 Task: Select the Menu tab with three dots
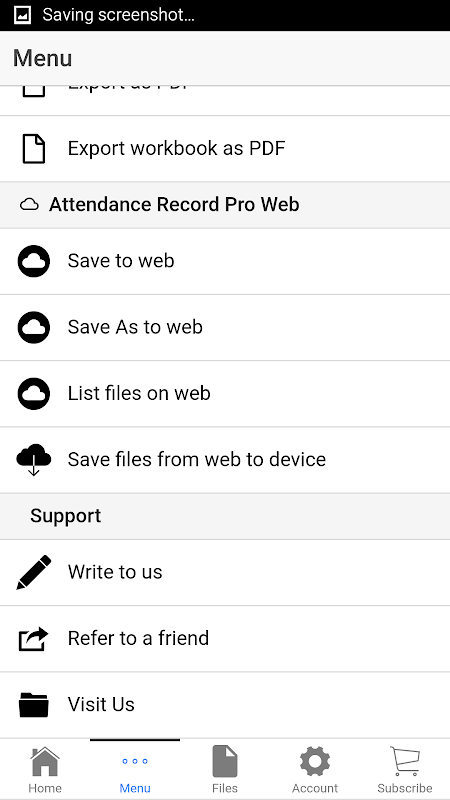coord(135,769)
